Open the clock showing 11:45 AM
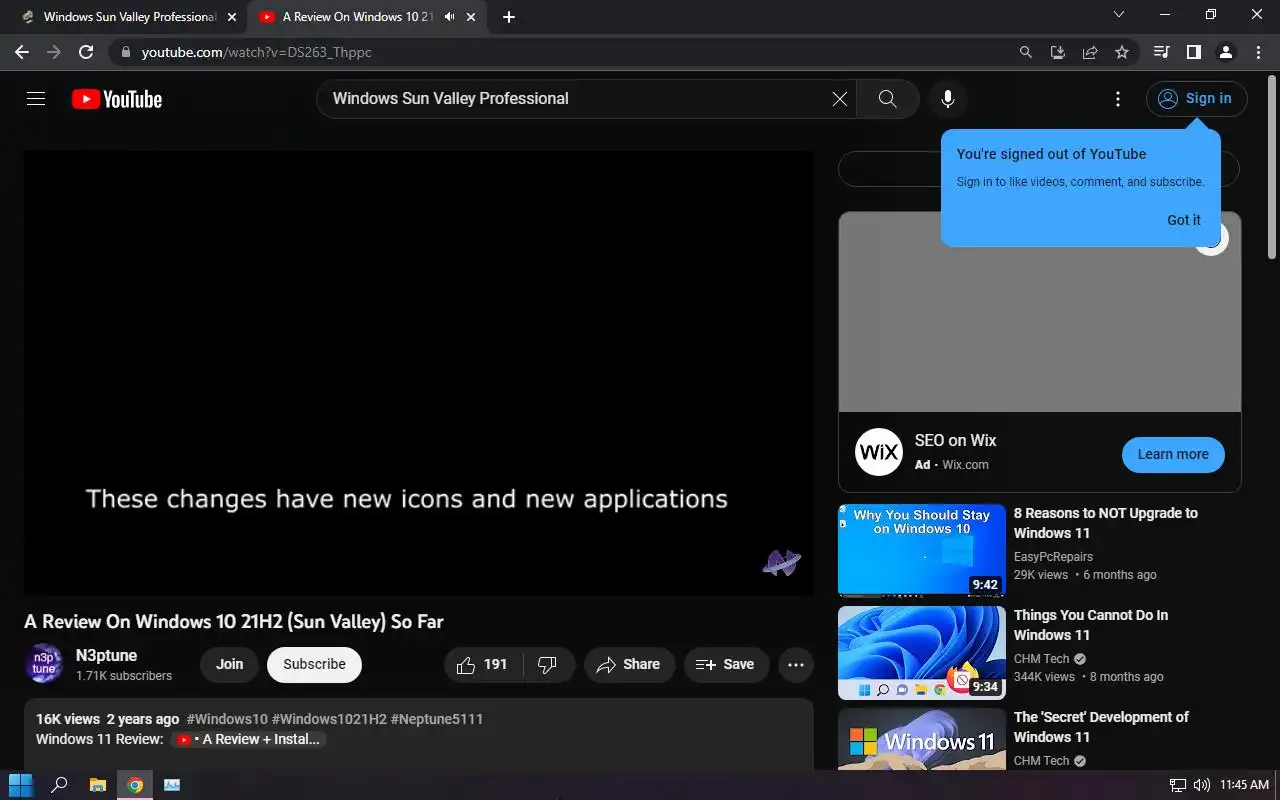The height and width of the screenshot is (800, 1280). [x=1244, y=785]
